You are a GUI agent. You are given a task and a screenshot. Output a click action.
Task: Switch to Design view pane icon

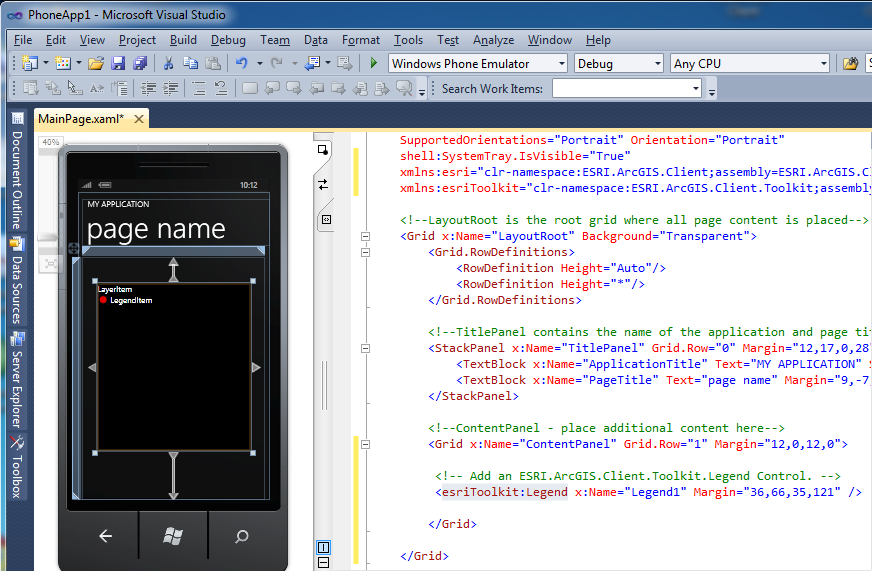(x=323, y=149)
